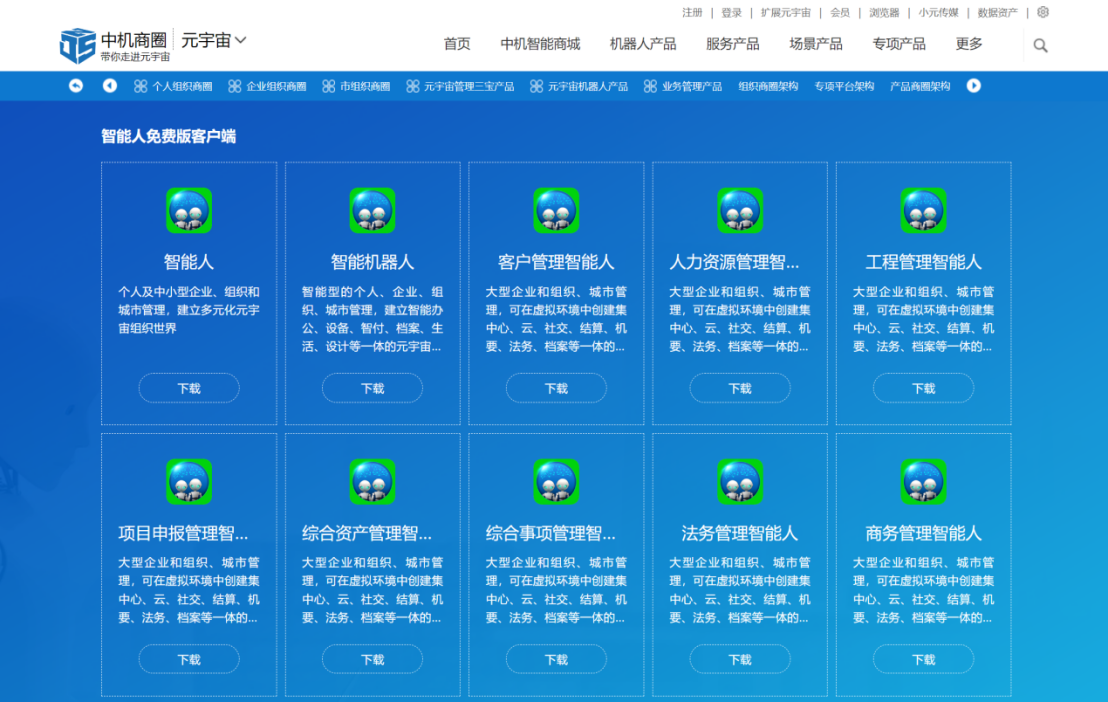Open the 登录 link in top bar
This screenshot has width=1108, height=702.
click(x=732, y=13)
